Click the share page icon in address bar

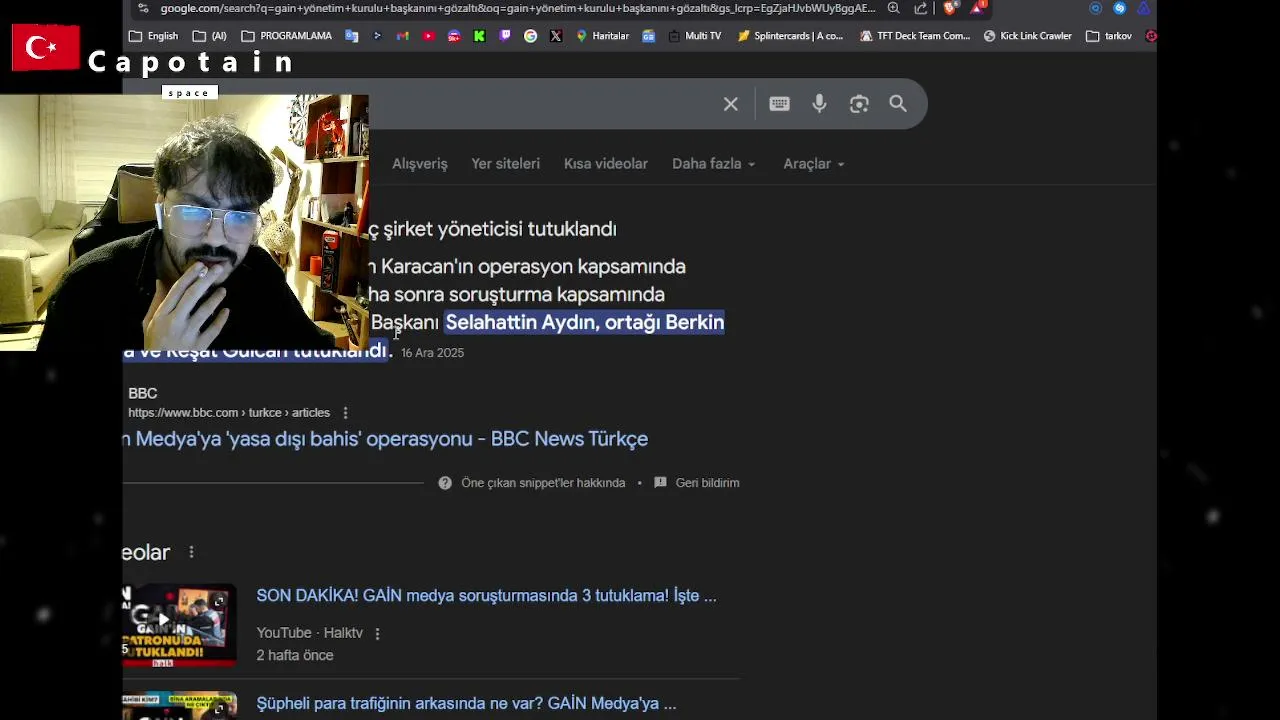coord(921,8)
